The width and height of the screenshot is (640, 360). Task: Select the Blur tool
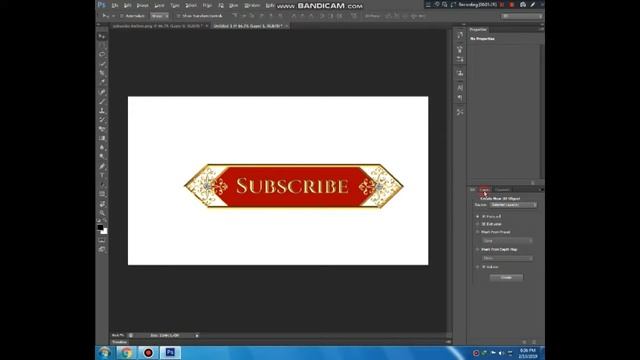coord(102,148)
